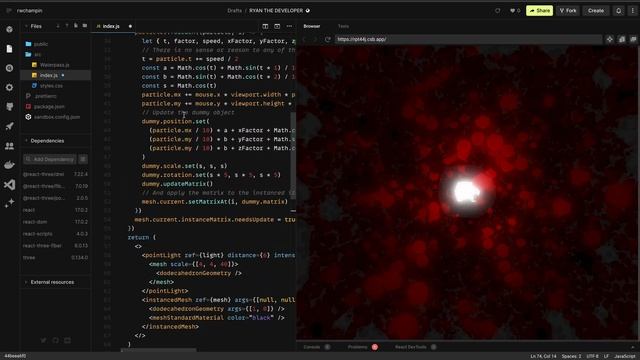
Task: Refresh the preview browser
Action: (x=327, y=39)
